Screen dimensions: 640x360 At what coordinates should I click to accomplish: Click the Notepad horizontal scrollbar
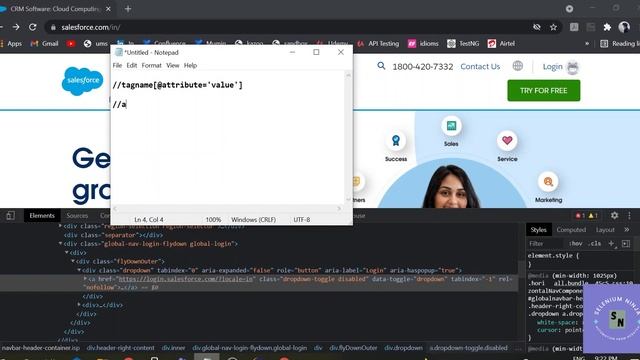tap(227, 209)
